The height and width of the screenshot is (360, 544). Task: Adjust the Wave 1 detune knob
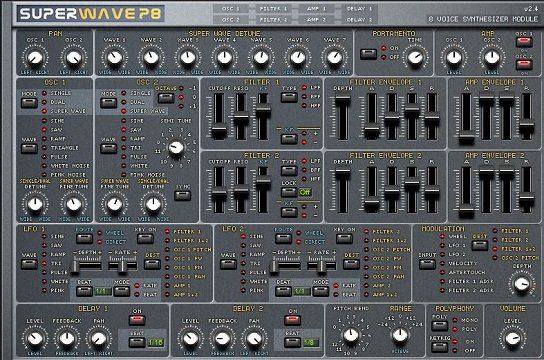pos(114,58)
